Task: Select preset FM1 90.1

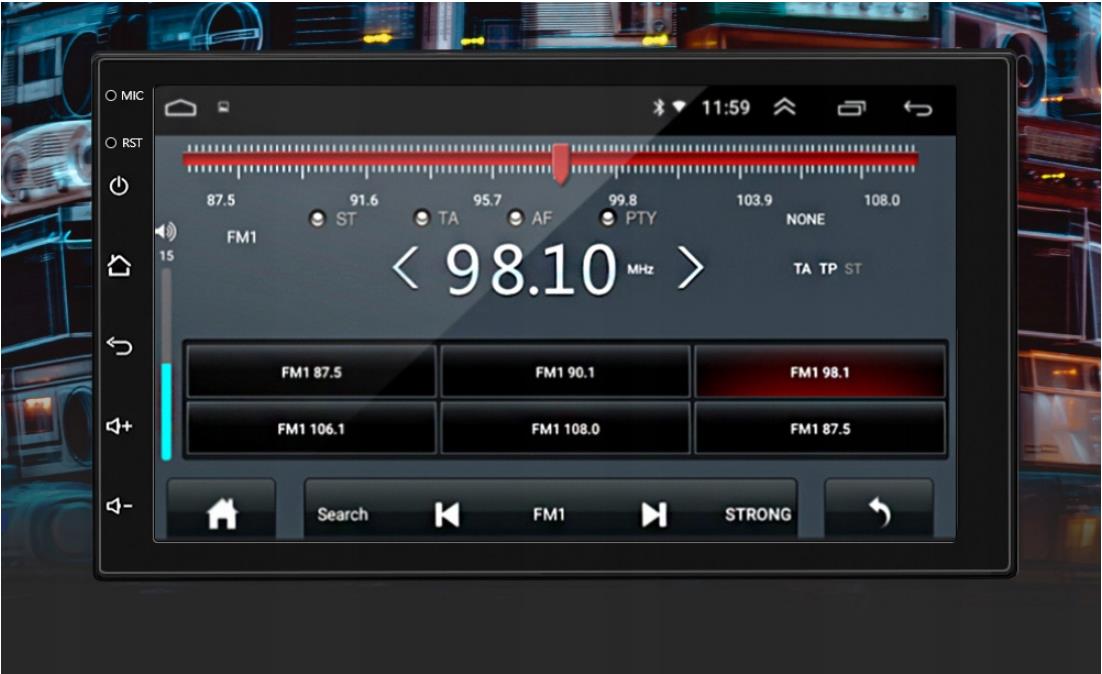Action: (x=565, y=372)
